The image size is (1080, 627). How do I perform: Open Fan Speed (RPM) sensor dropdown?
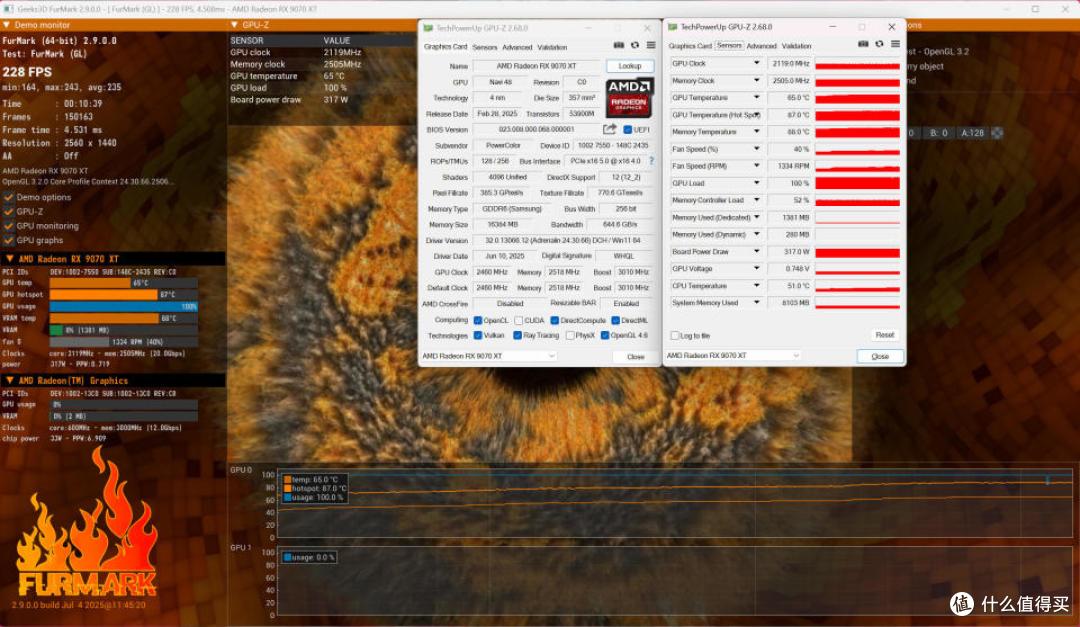(x=756, y=166)
